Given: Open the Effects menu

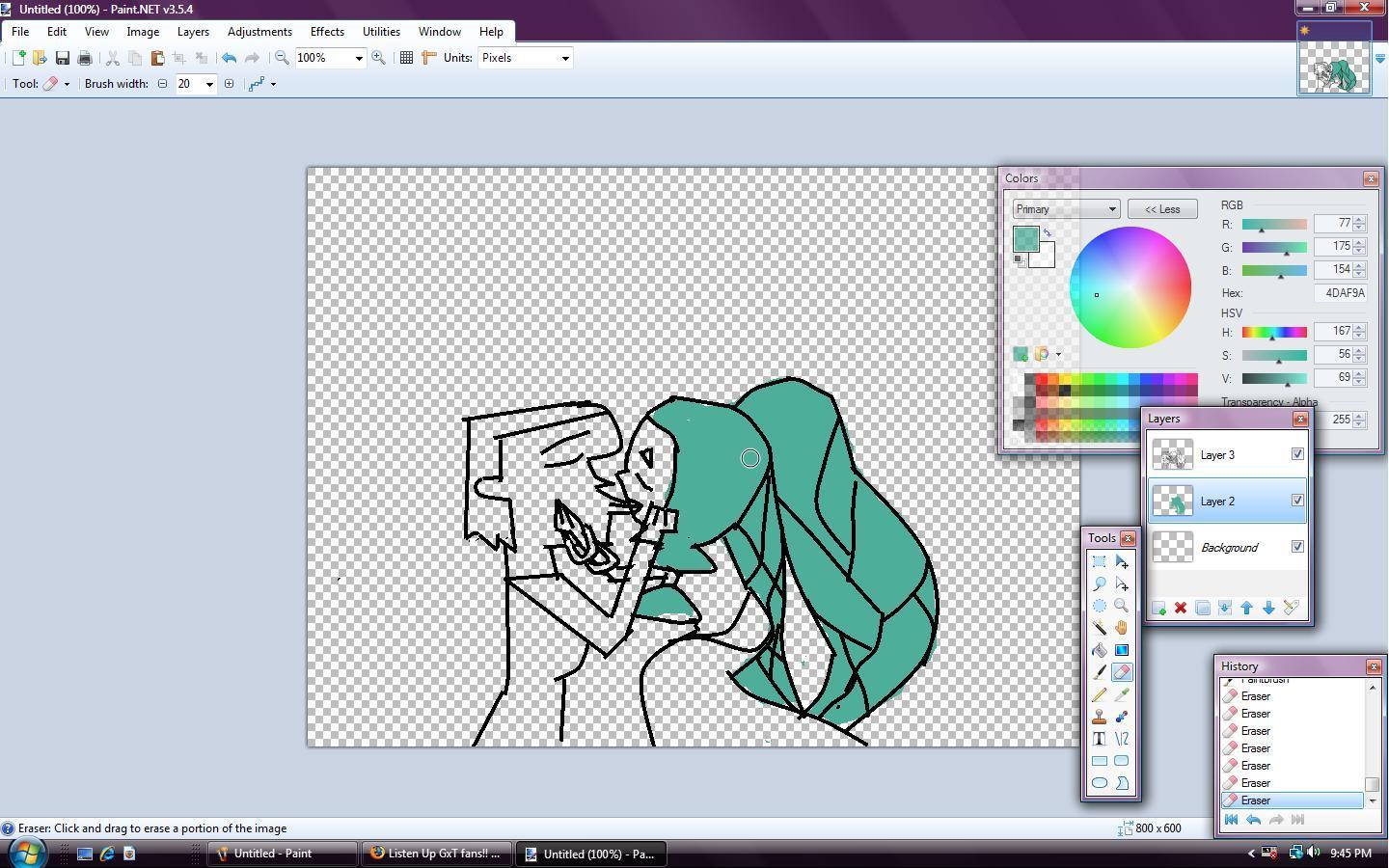Looking at the screenshot, I should 327,31.
